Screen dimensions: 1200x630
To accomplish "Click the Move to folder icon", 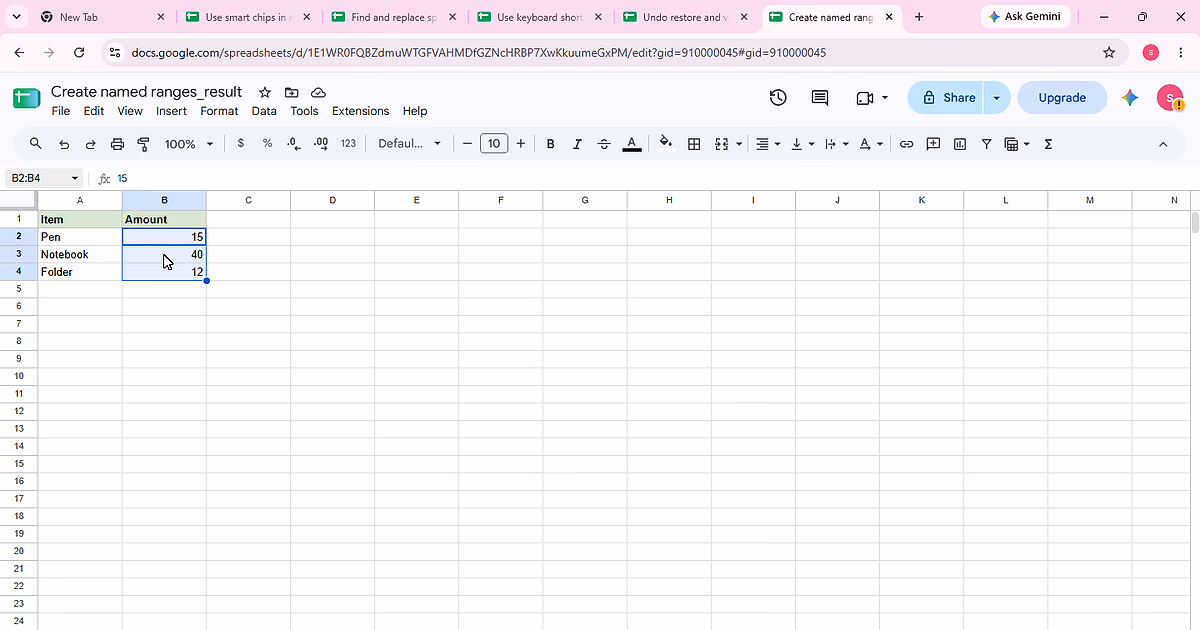I will click(x=291, y=92).
